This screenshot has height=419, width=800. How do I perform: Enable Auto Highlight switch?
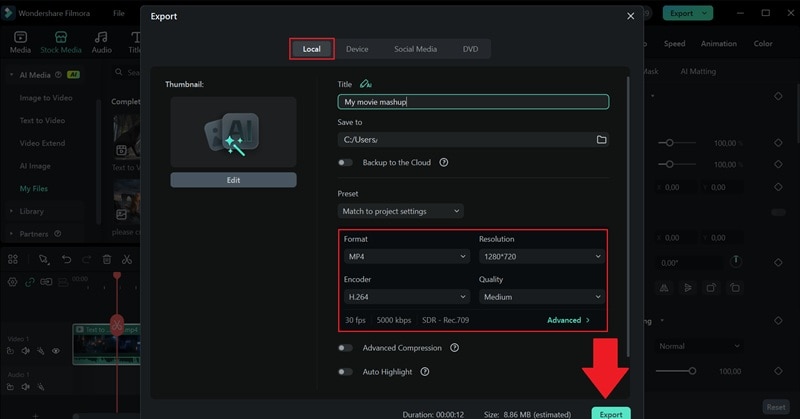pyautogui.click(x=345, y=372)
